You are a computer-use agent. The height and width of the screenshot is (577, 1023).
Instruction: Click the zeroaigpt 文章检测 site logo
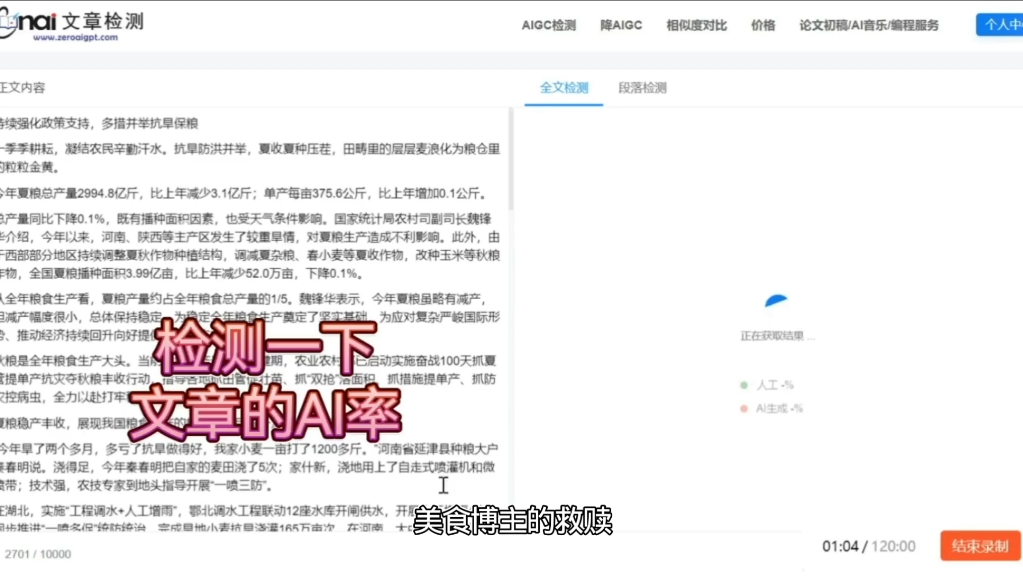[72, 25]
